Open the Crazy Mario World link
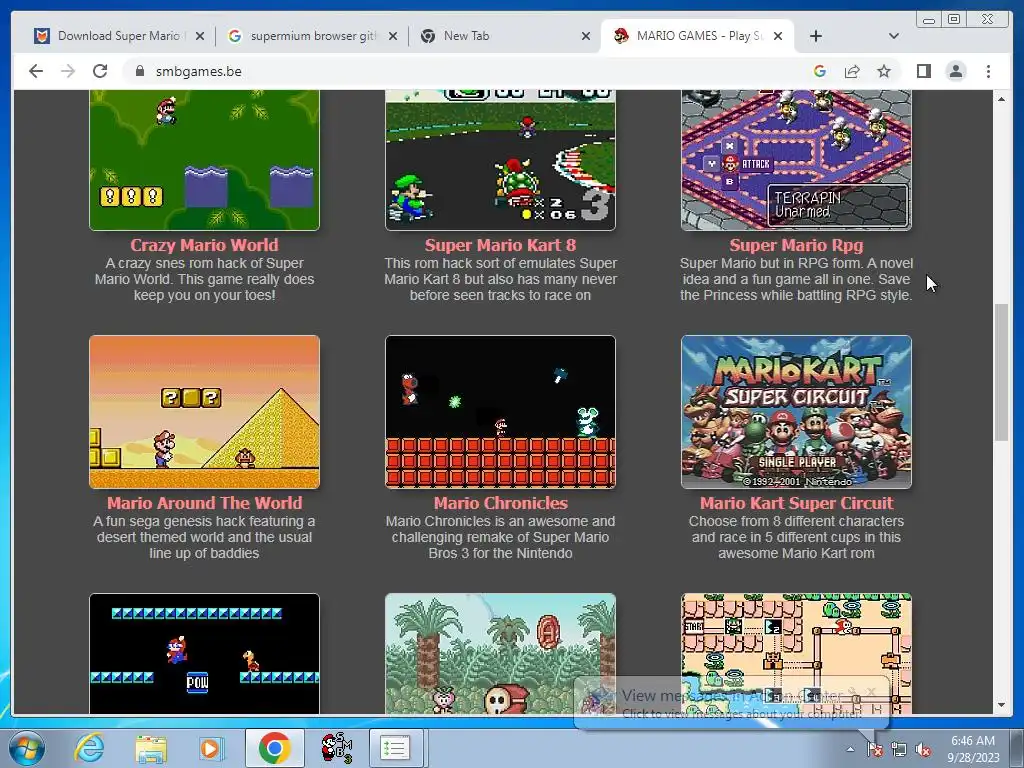The height and width of the screenshot is (768, 1024). tap(204, 245)
